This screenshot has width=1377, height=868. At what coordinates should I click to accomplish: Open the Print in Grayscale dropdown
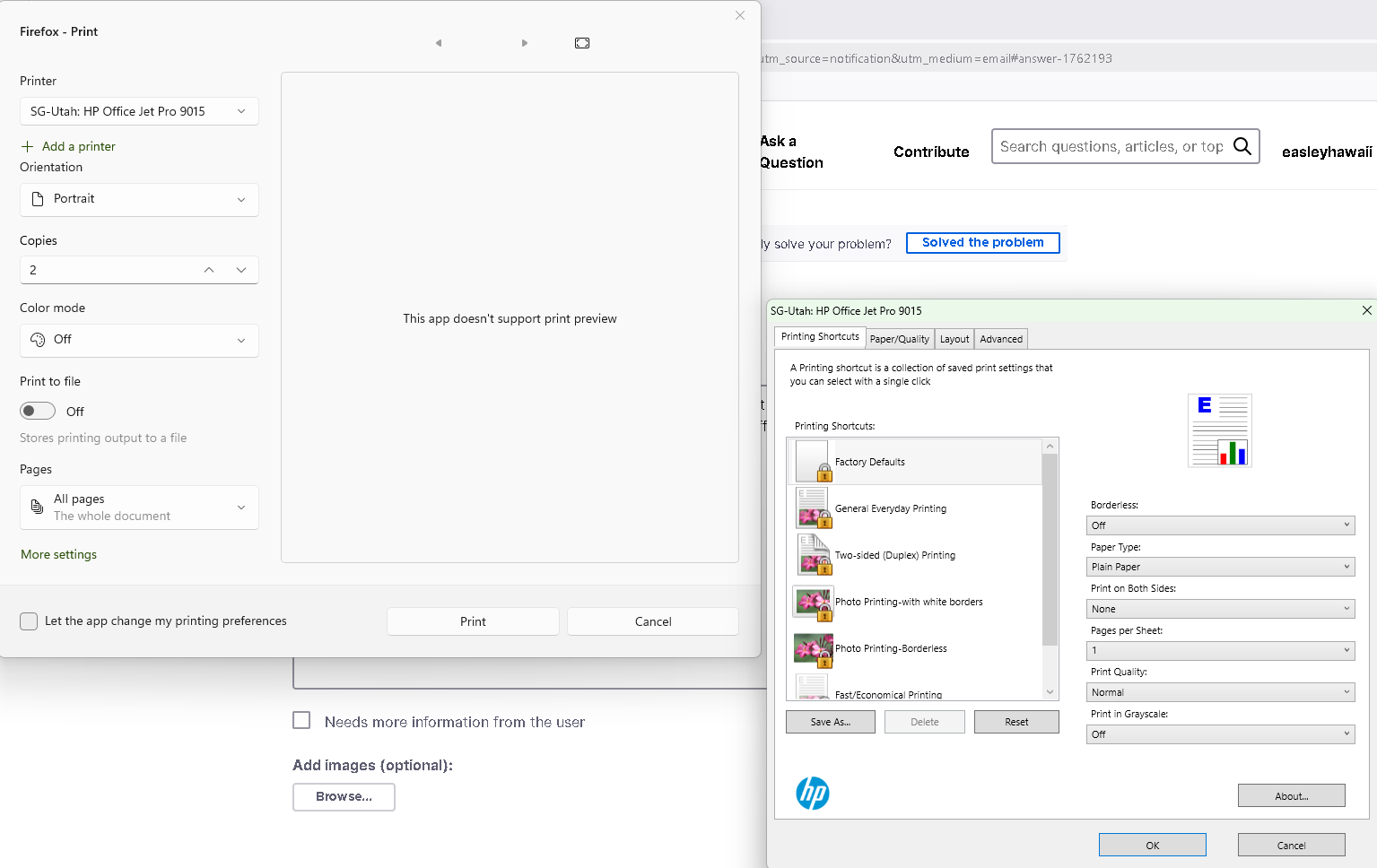[x=1220, y=734]
